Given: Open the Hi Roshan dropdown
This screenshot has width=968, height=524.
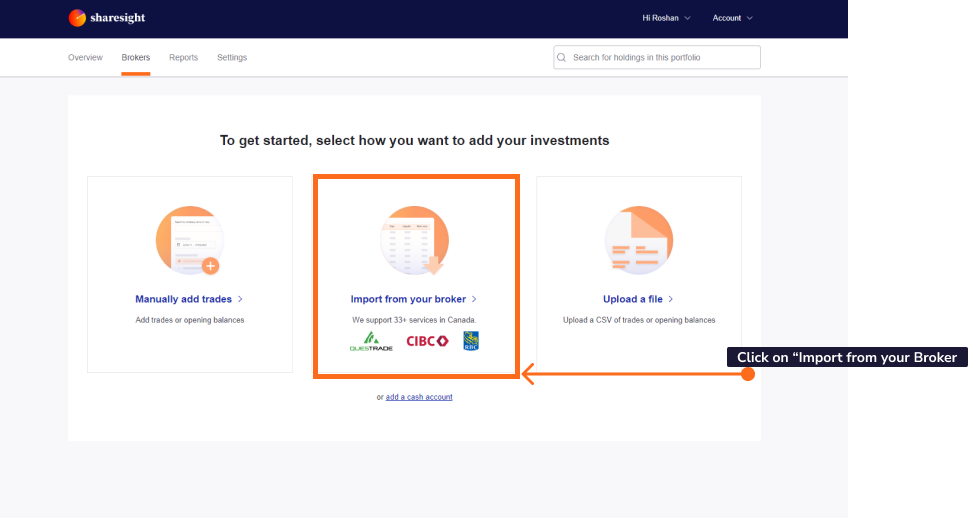Looking at the screenshot, I should coord(666,18).
